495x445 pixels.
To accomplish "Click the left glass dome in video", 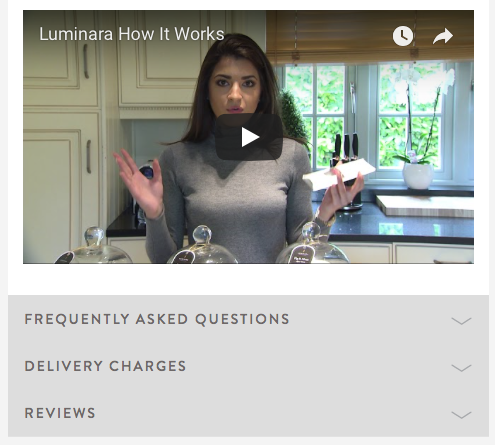I will pyautogui.click(x=94, y=246).
